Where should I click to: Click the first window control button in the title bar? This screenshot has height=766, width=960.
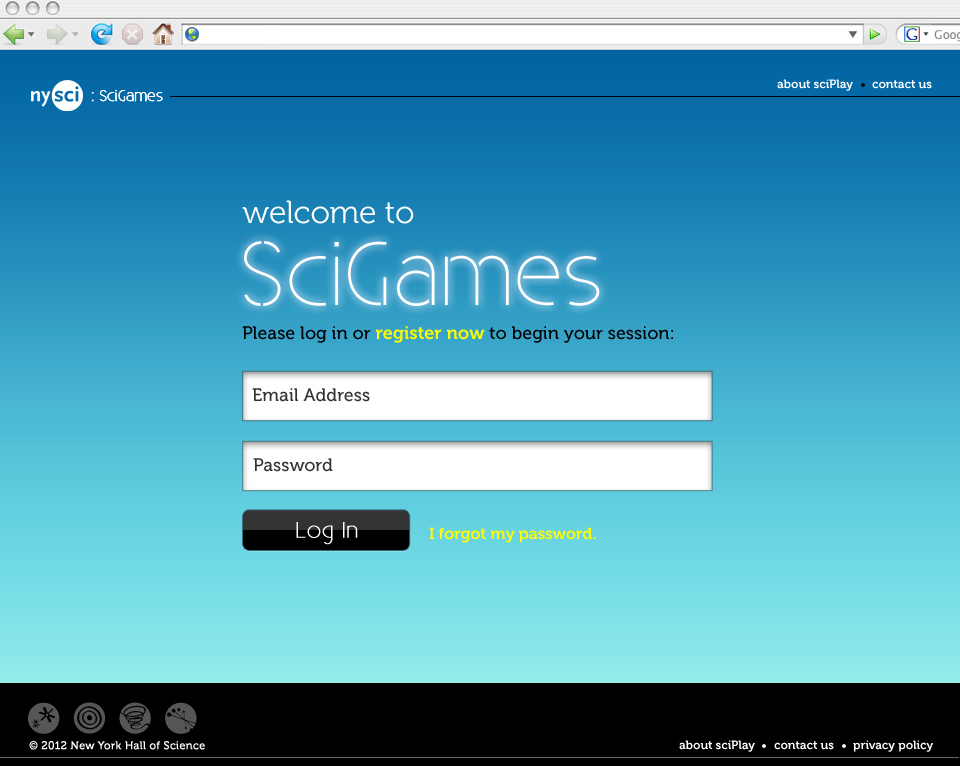pyautogui.click(x=12, y=8)
